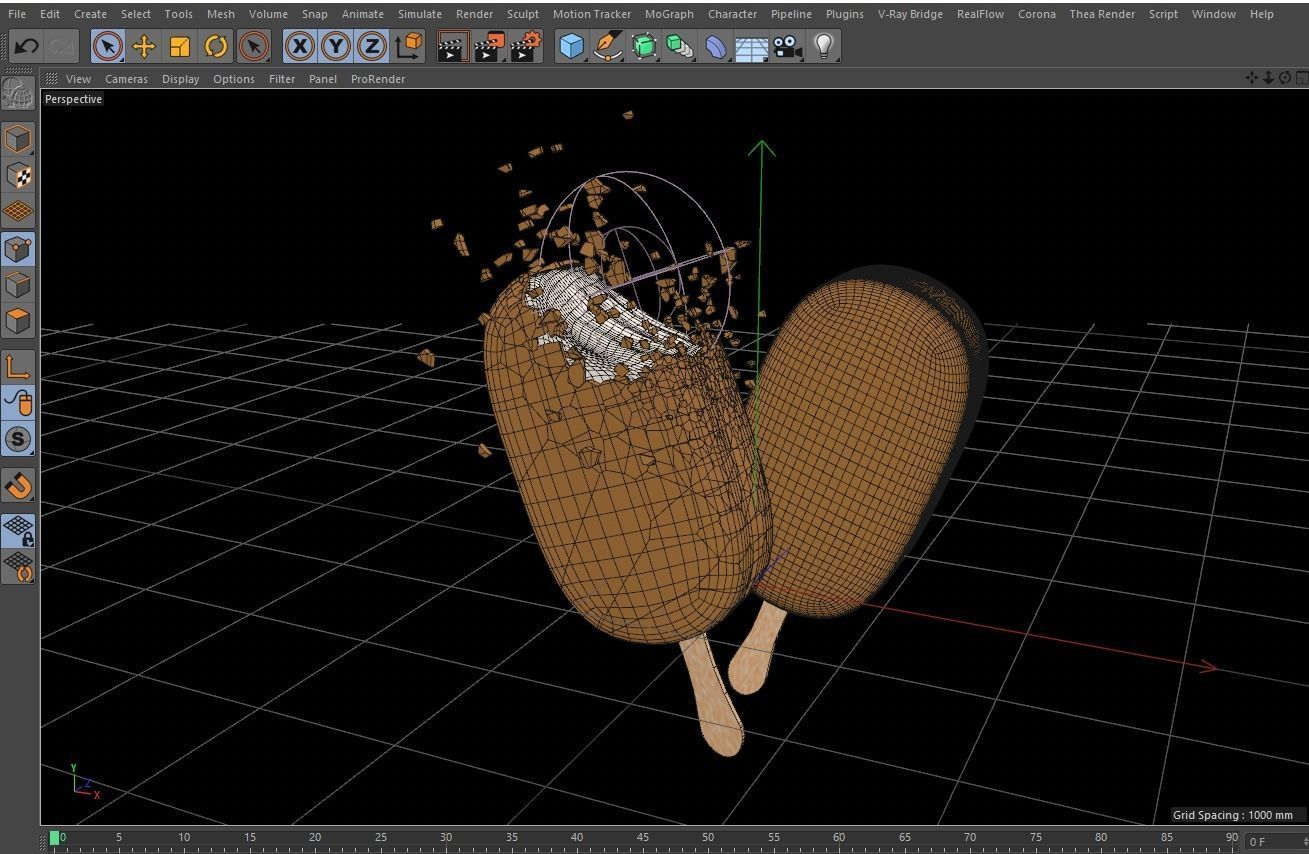The width and height of the screenshot is (1309, 854).
Task: Open viewport View menu
Action: coord(78,79)
